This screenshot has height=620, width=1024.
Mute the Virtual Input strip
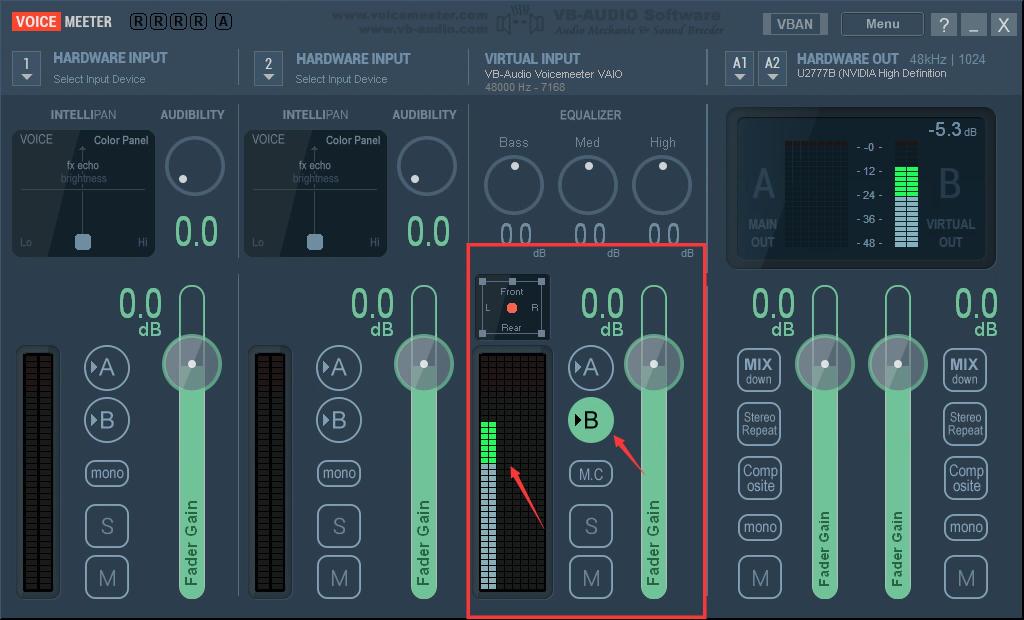591,578
